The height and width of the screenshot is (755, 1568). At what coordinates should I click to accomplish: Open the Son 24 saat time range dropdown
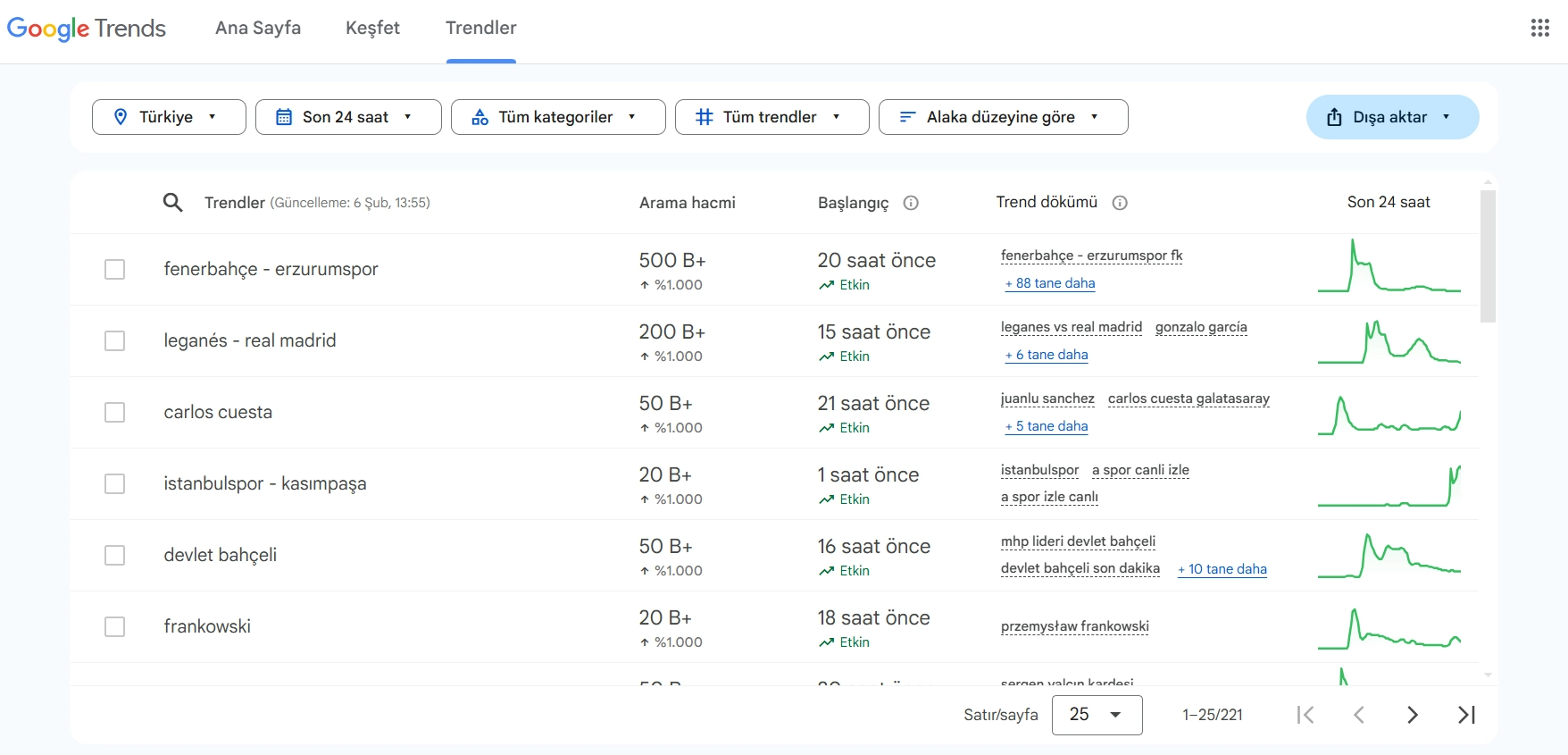[348, 117]
